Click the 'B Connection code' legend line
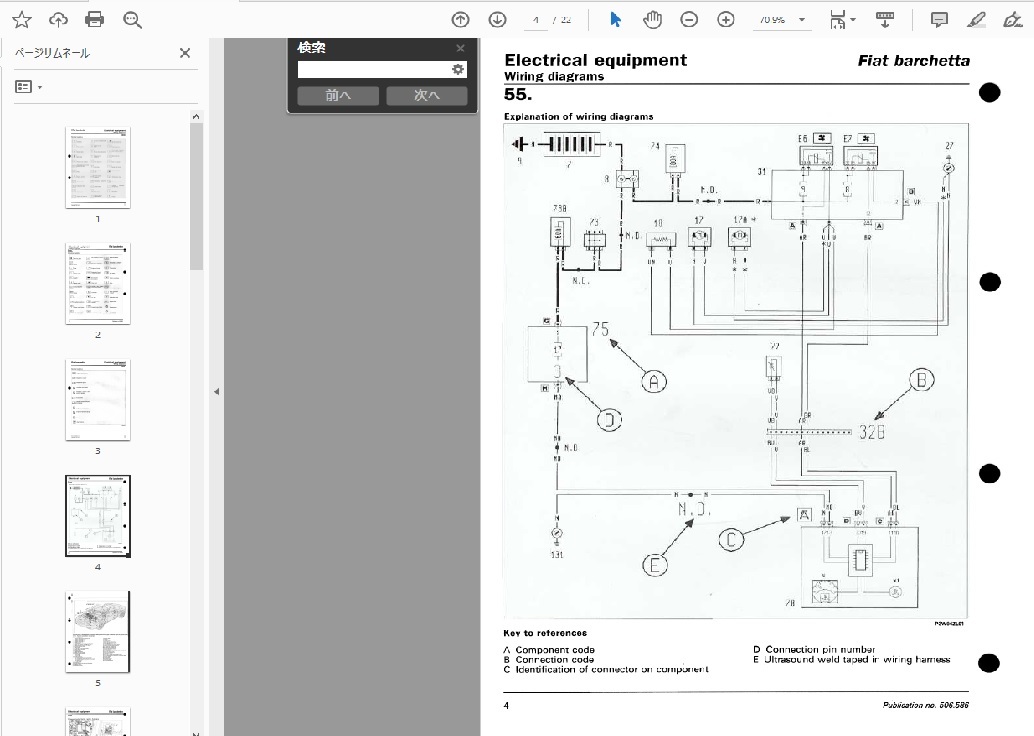The width and height of the screenshot is (1034, 736). click(549, 659)
